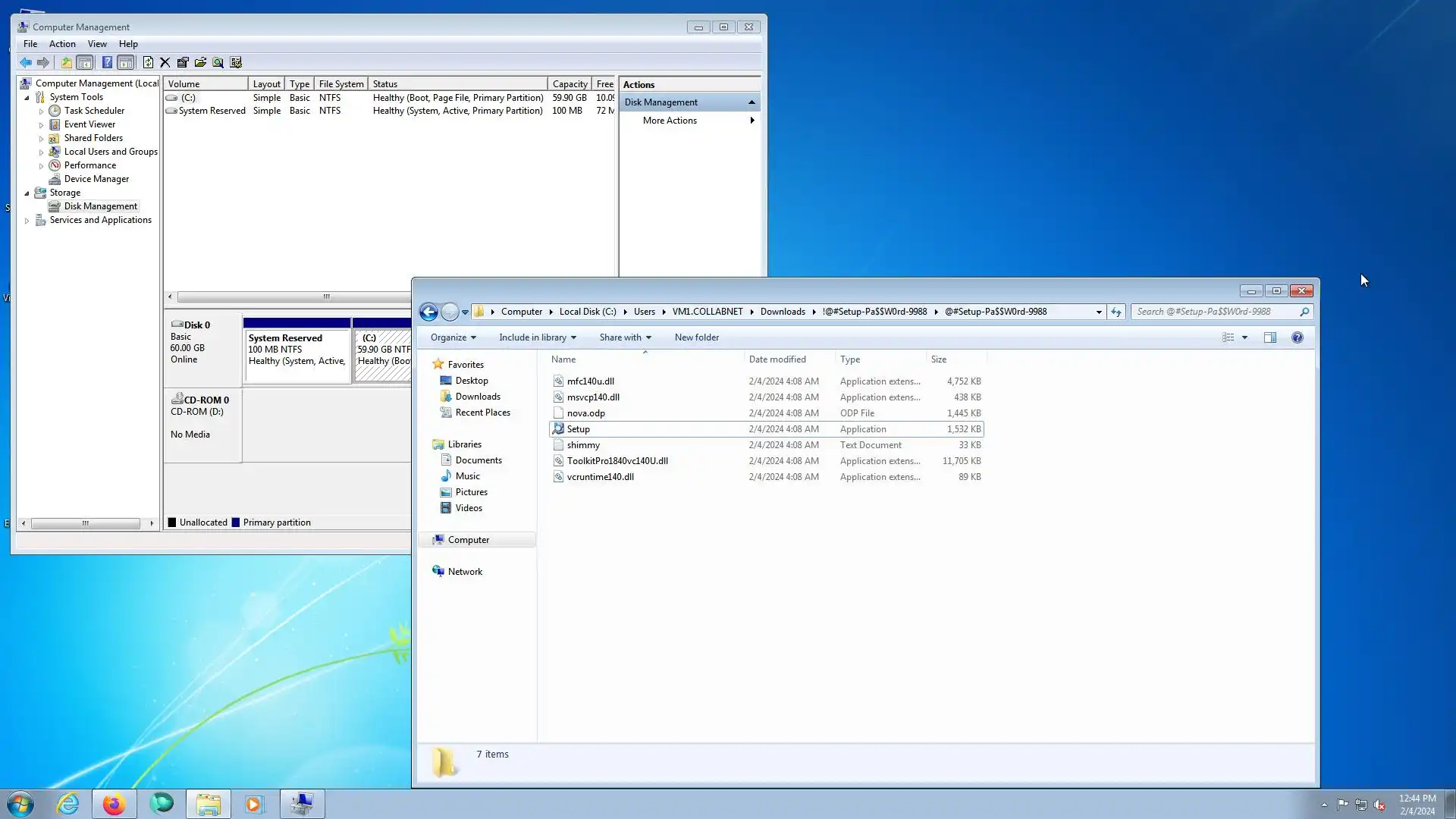
Task: Collapse the System Tools tree node
Action: pos(27,98)
